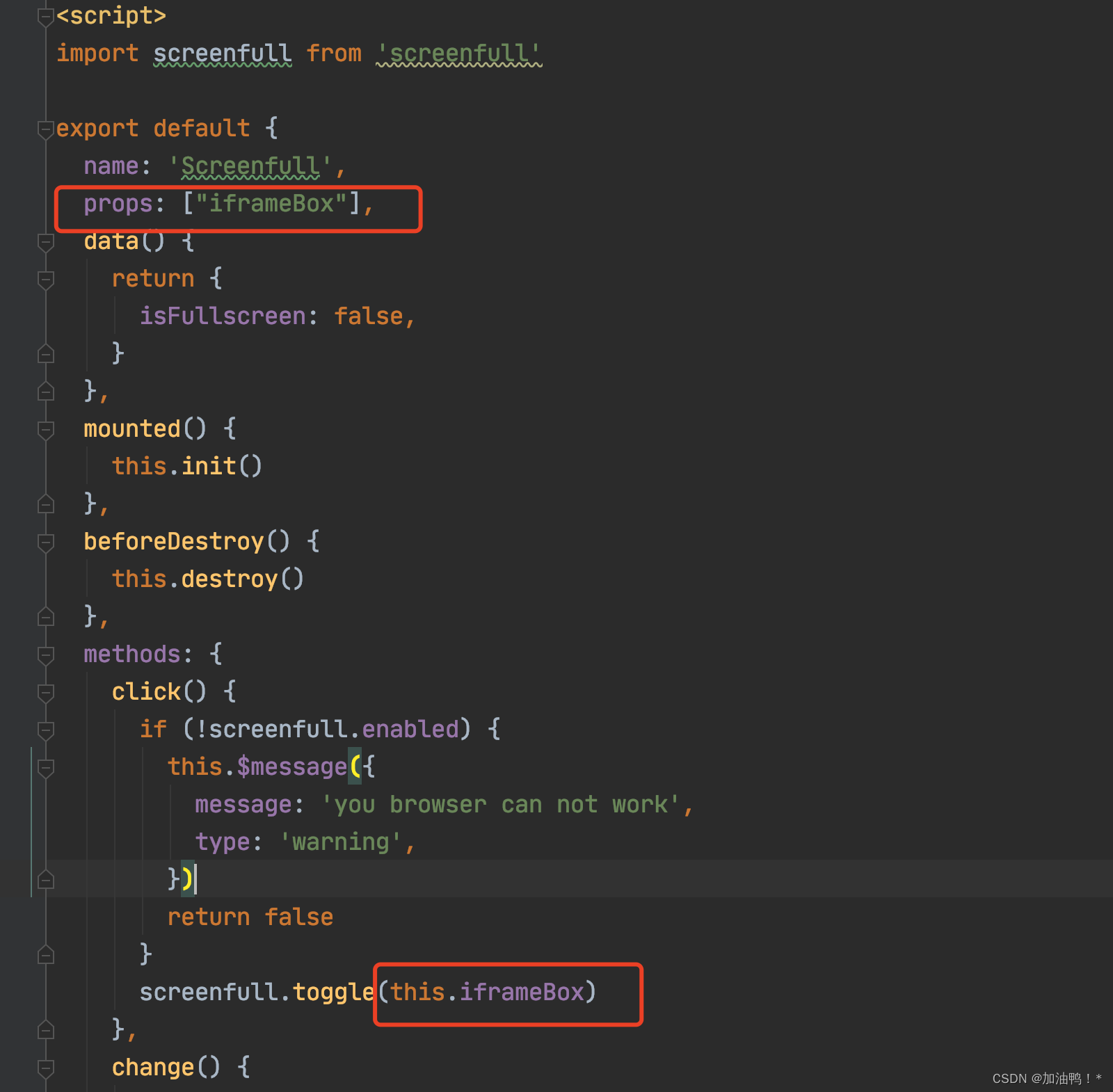This screenshot has width=1113, height=1092.
Task: Click the 'import' keyword
Action: click(x=97, y=53)
